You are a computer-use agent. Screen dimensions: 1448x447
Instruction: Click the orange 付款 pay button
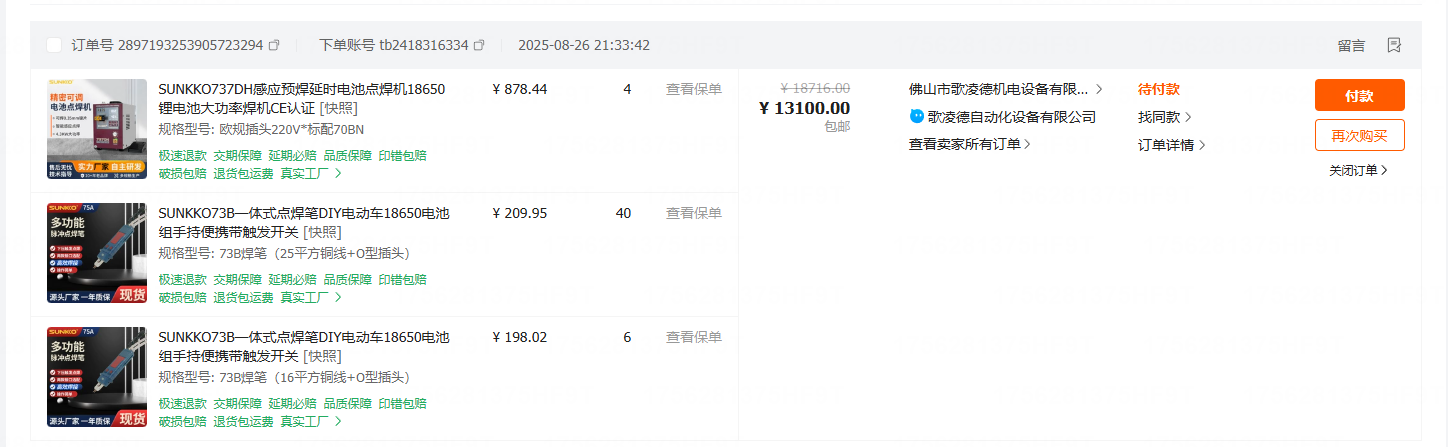(x=1359, y=95)
